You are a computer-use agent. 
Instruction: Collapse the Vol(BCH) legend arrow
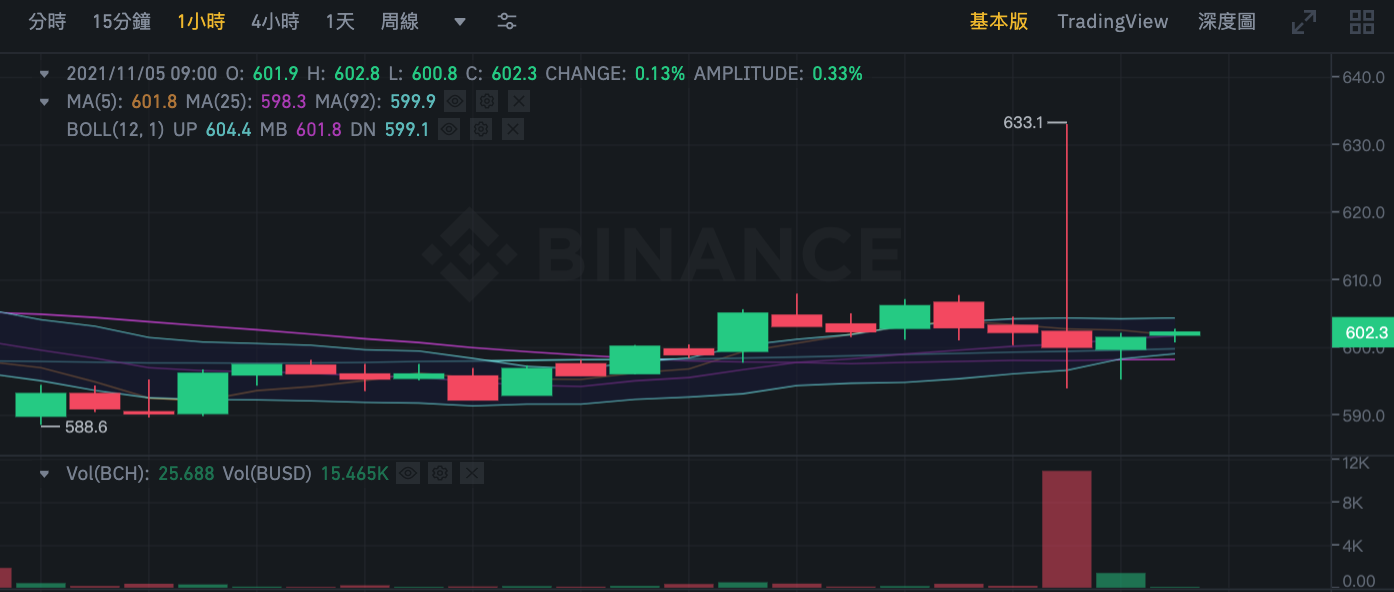tap(44, 473)
